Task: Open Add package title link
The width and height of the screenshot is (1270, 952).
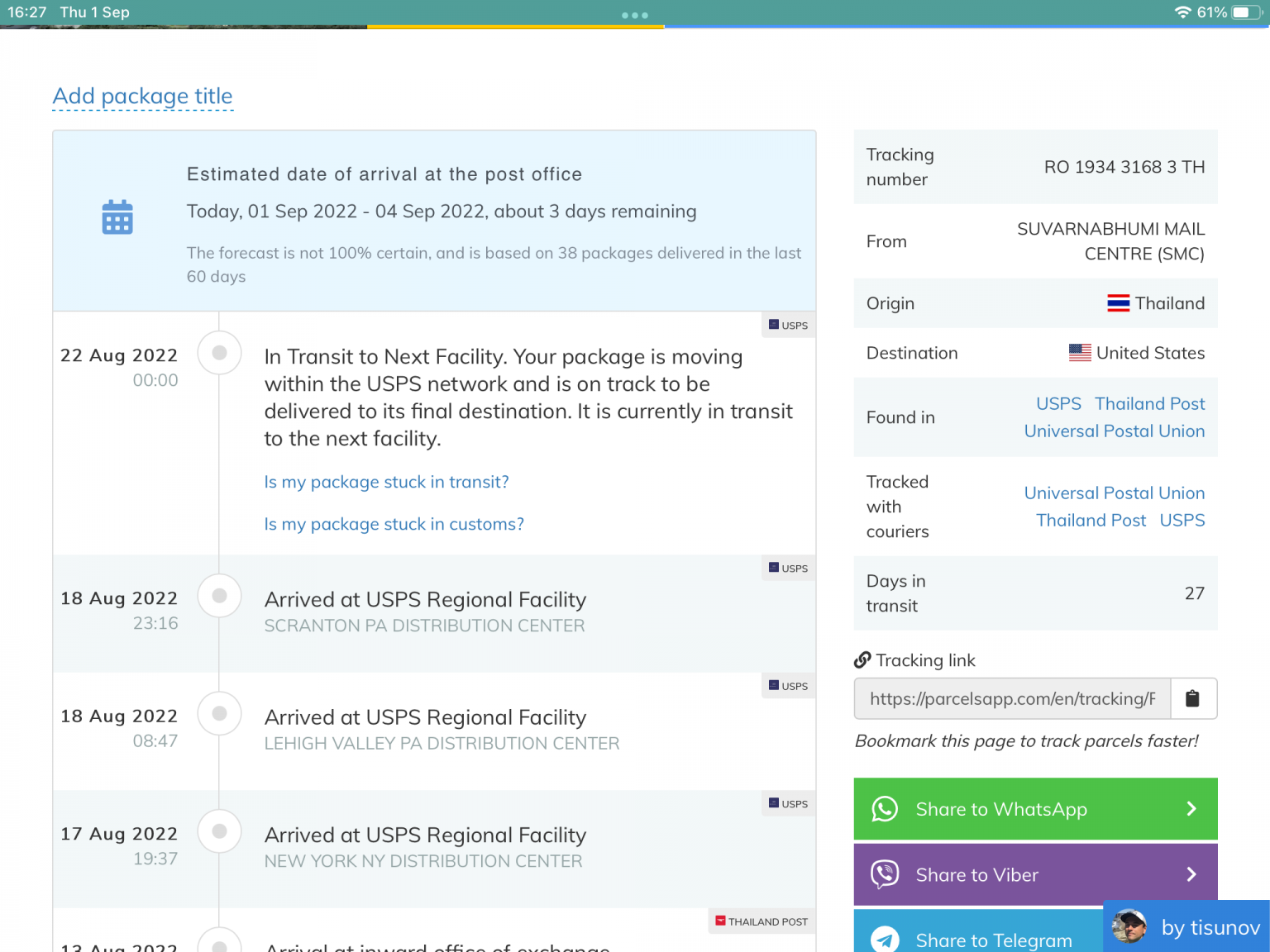Action: pos(143,97)
